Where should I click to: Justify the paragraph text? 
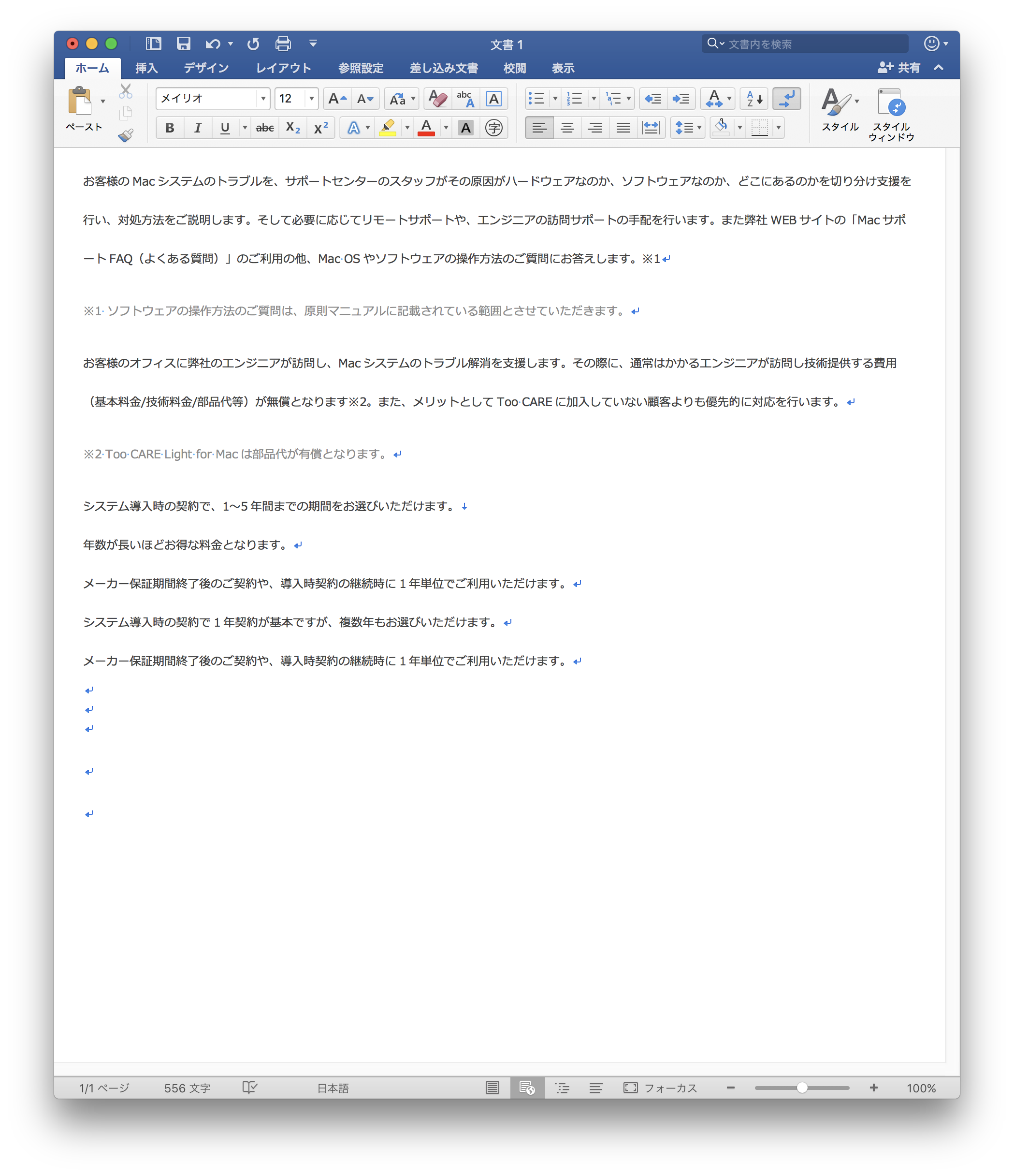623,128
